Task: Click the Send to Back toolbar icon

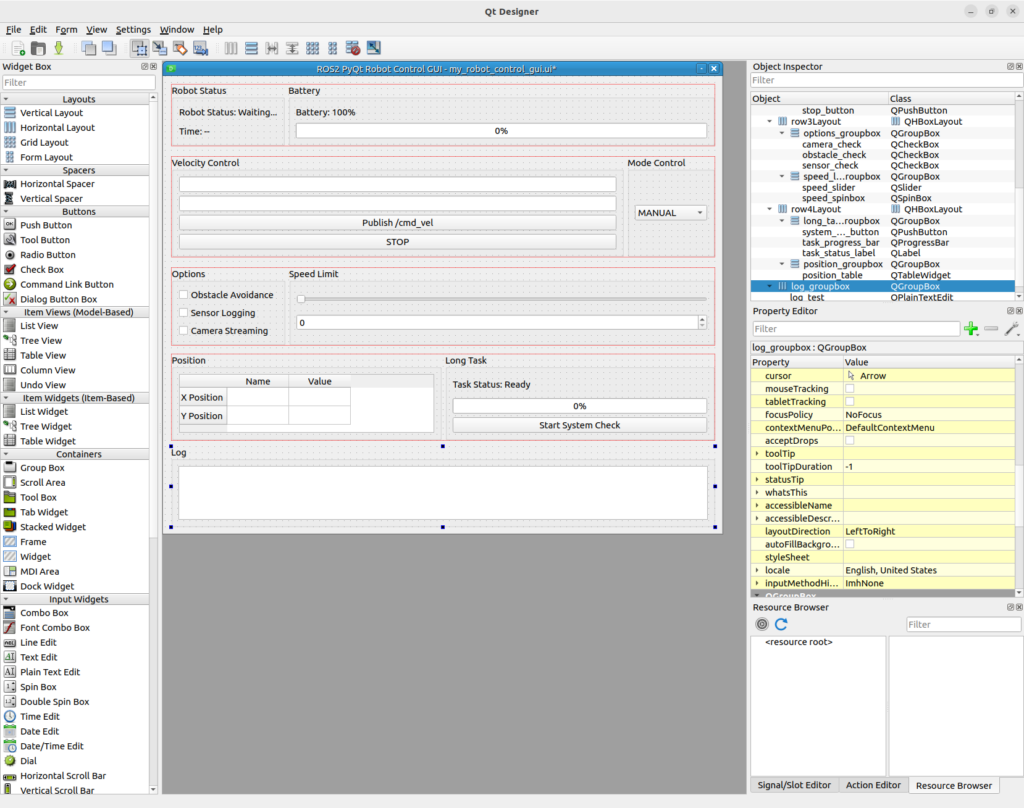Action: [89, 48]
